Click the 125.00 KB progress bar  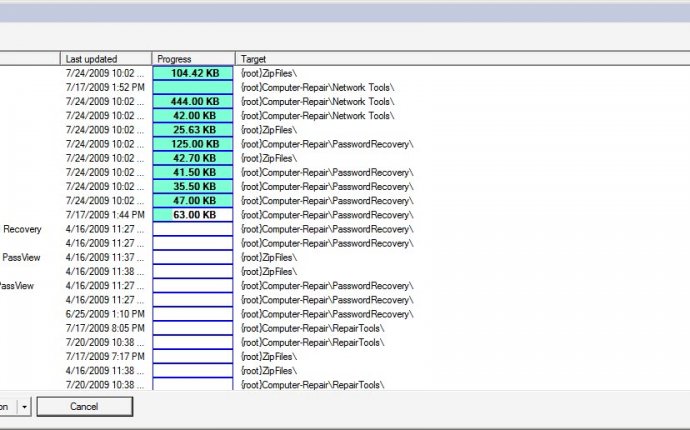[193, 144]
